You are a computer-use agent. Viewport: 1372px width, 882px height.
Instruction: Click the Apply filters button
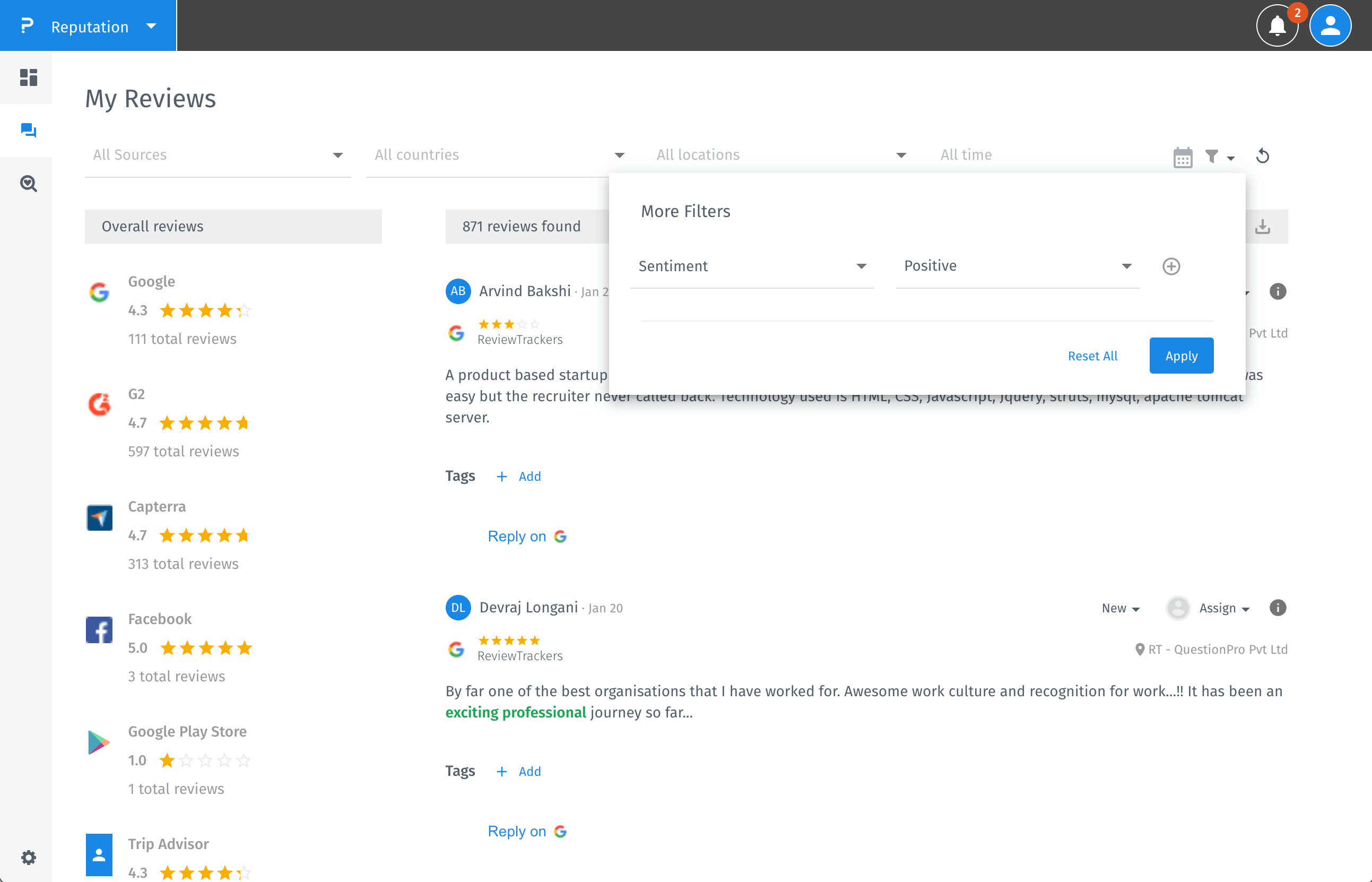pyautogui.click(x=1181, y=356)
